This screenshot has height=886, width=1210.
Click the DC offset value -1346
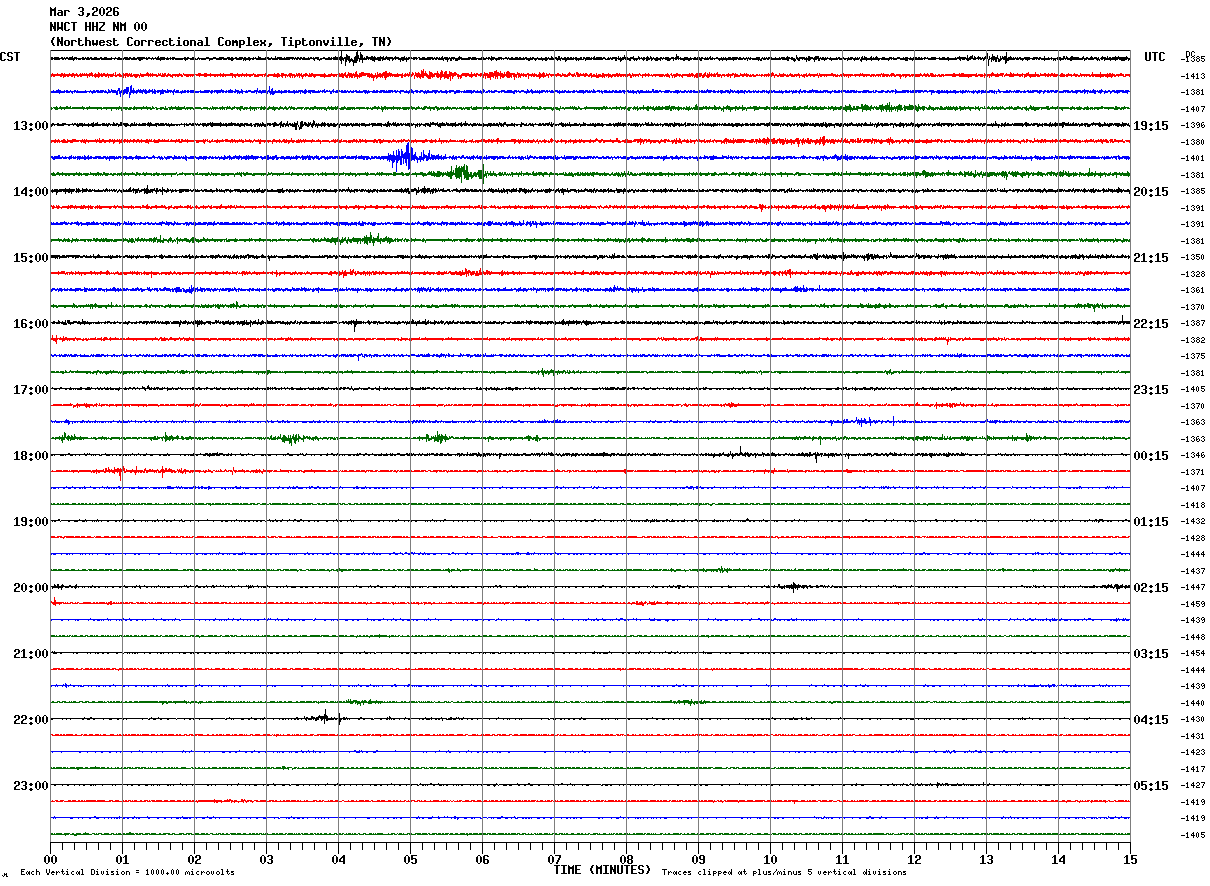point(1192,455)
